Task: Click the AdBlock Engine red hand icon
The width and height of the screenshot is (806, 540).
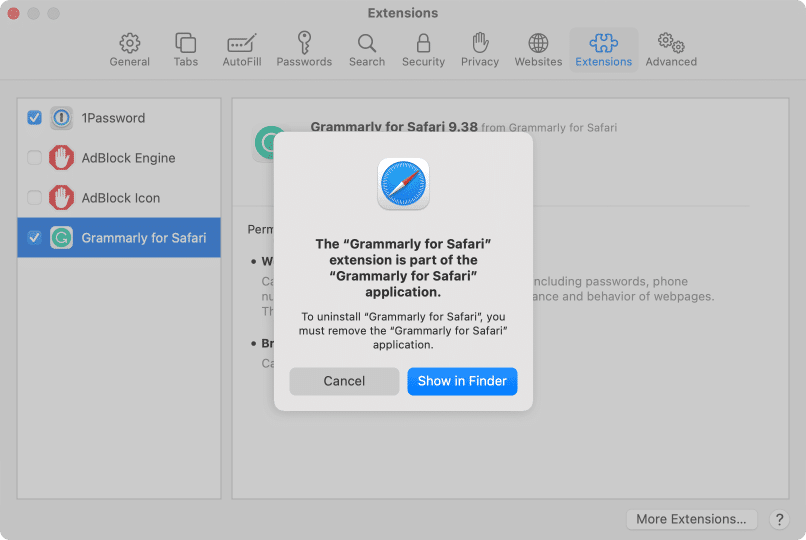Action: click(x=61, y=158)
